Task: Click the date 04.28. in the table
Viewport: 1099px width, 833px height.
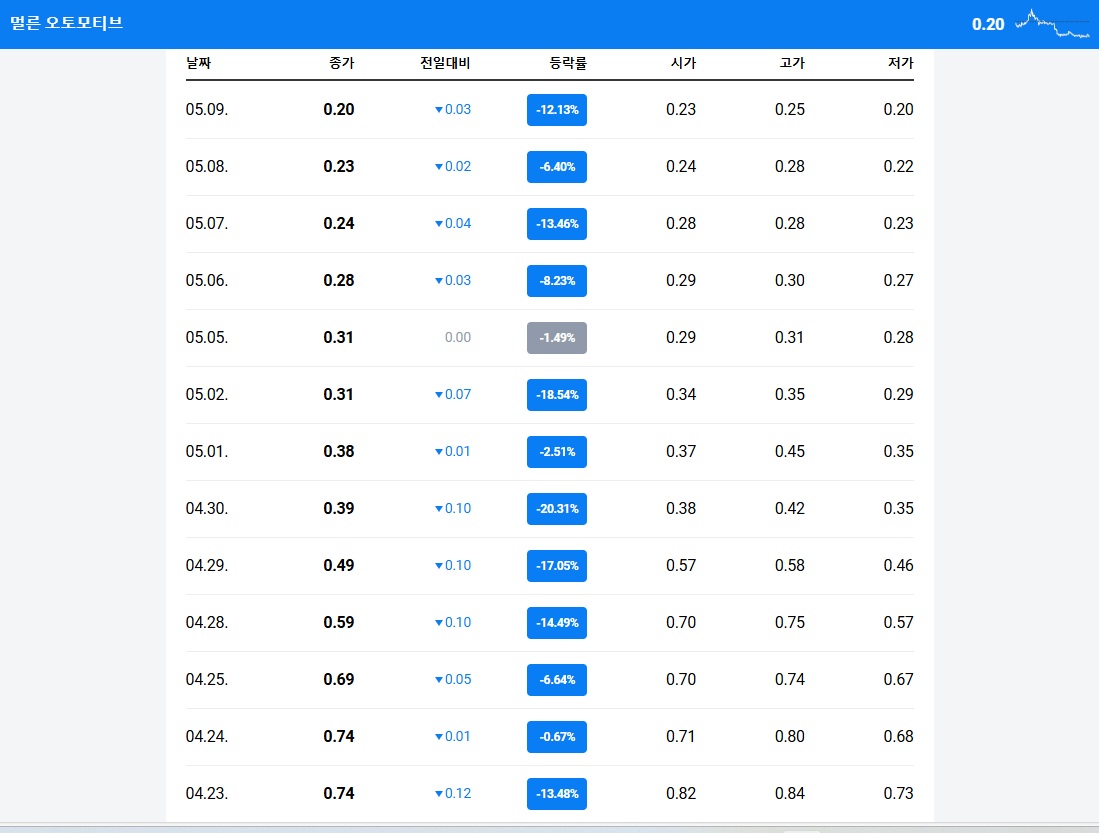Action: click(x=207, y=623)
